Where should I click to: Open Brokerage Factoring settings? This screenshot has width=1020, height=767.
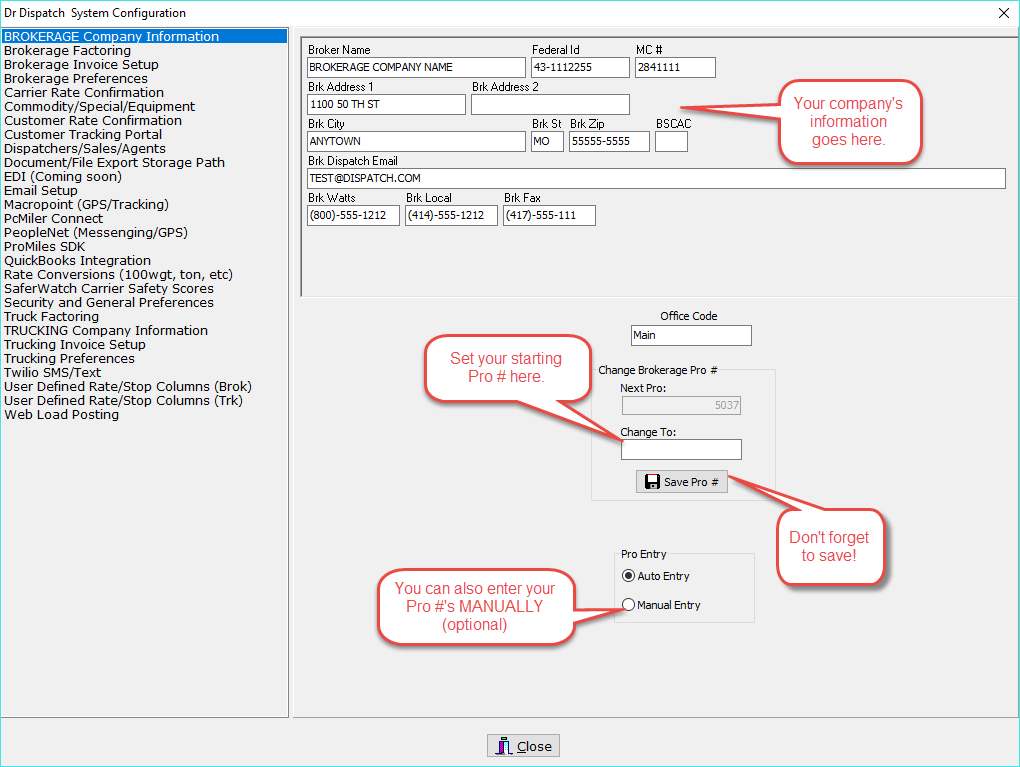point(67,51)
